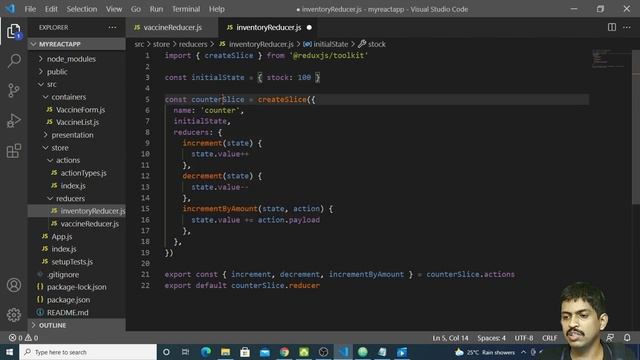
Task: Open Task View on taskbar
Action: click(x=185, y=352)
